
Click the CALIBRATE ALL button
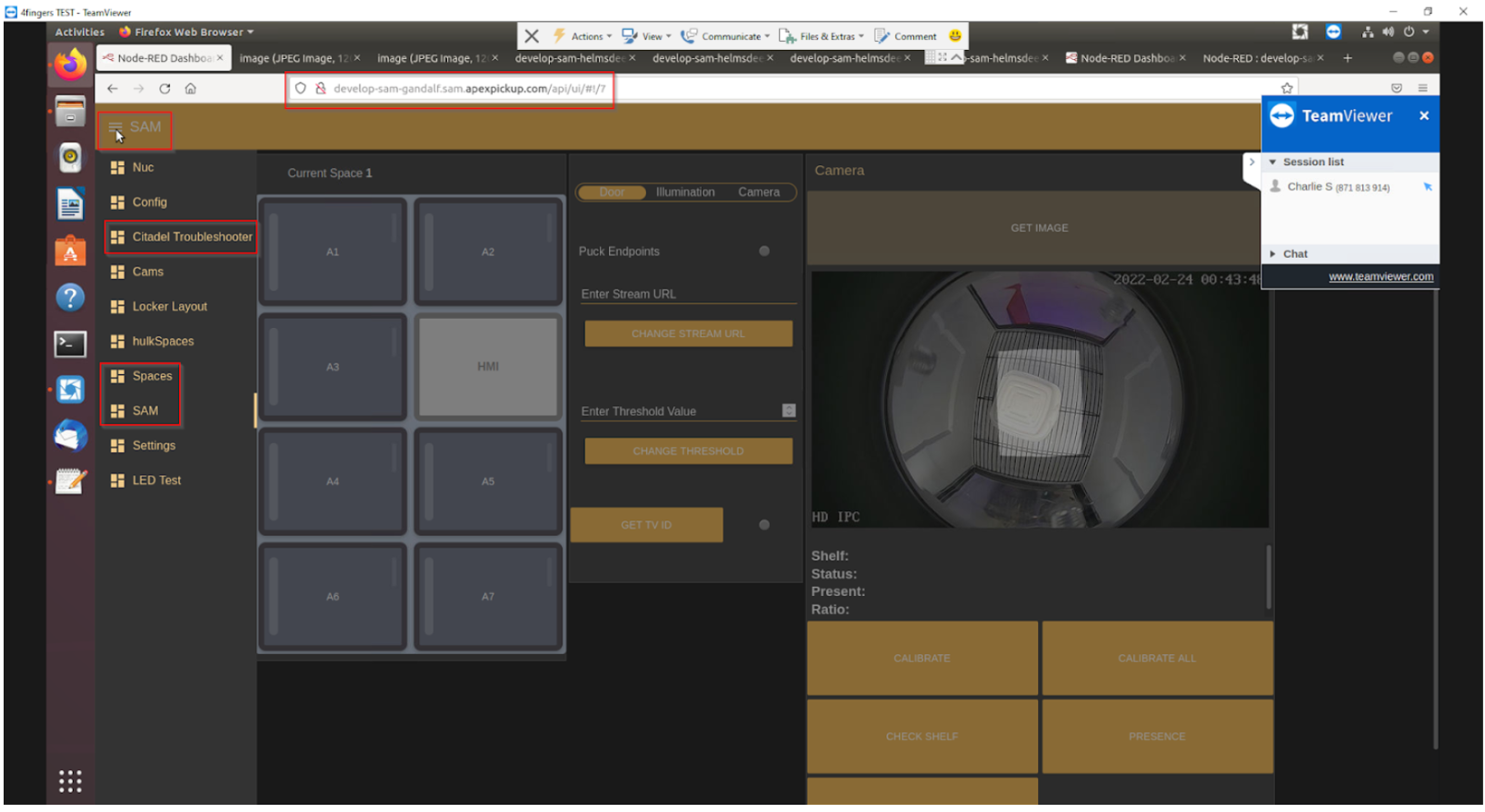[1157, 659]
